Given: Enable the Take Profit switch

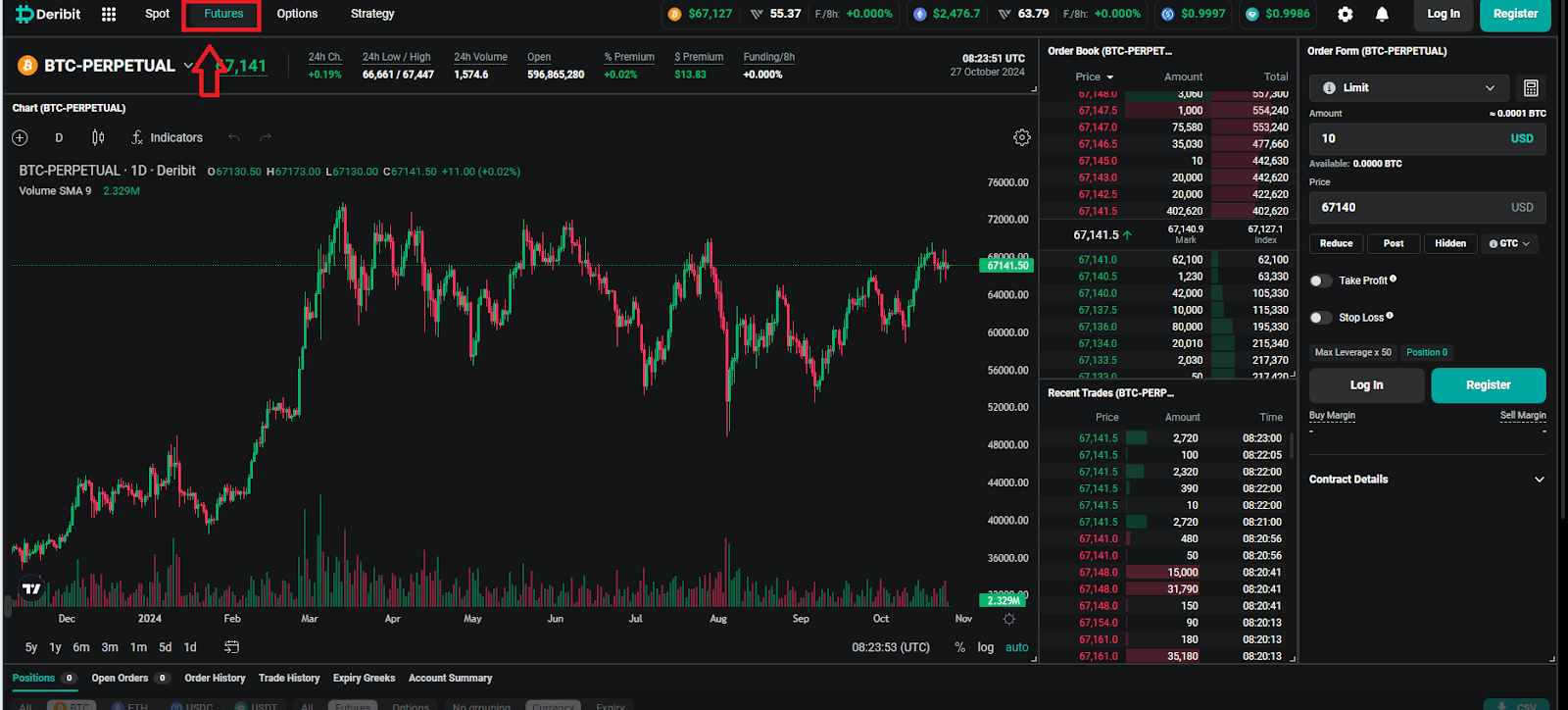Looking at the screenshot, I should point(1321,280).
